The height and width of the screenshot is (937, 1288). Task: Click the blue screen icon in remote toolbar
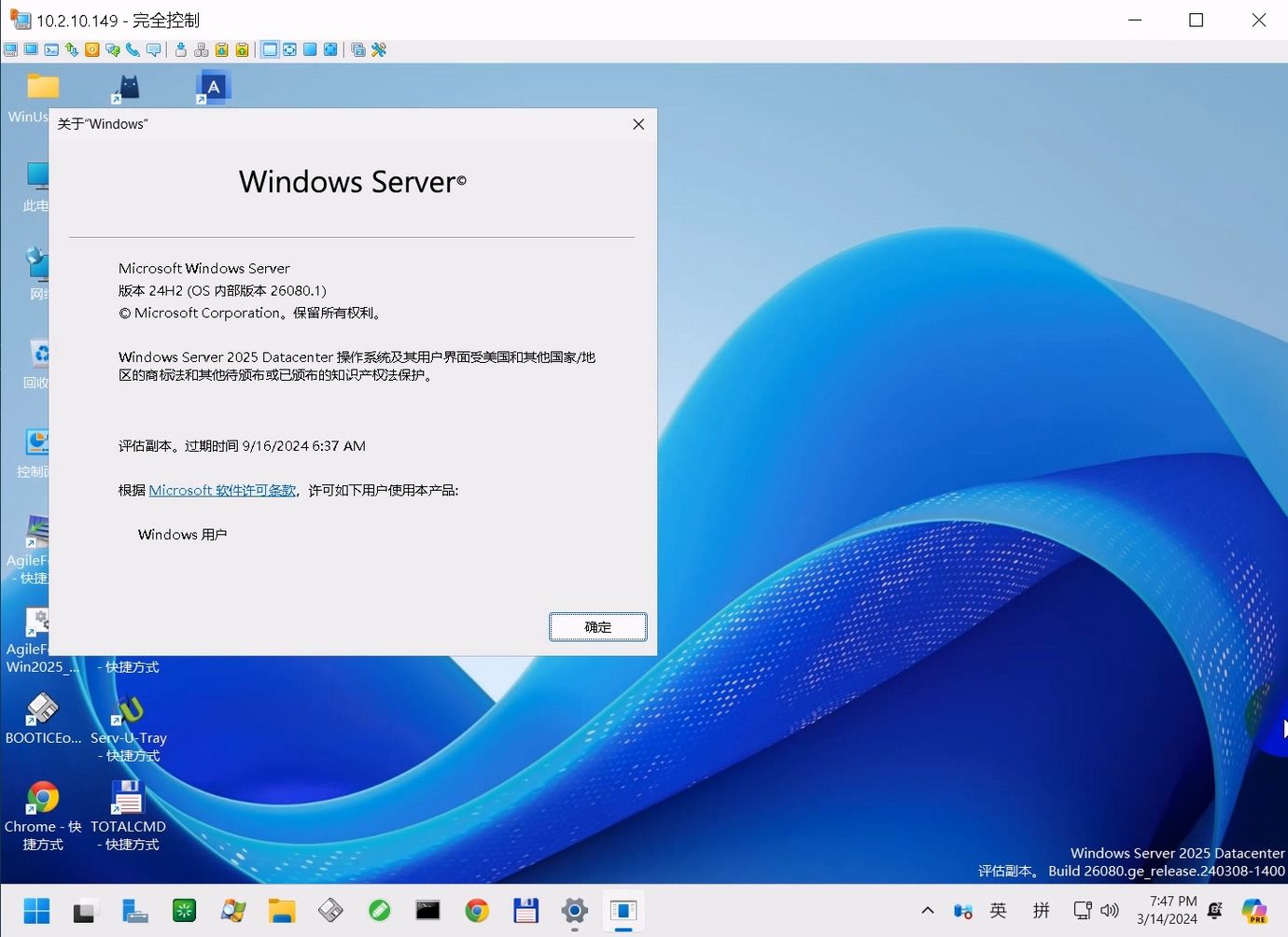pos(31,49)
